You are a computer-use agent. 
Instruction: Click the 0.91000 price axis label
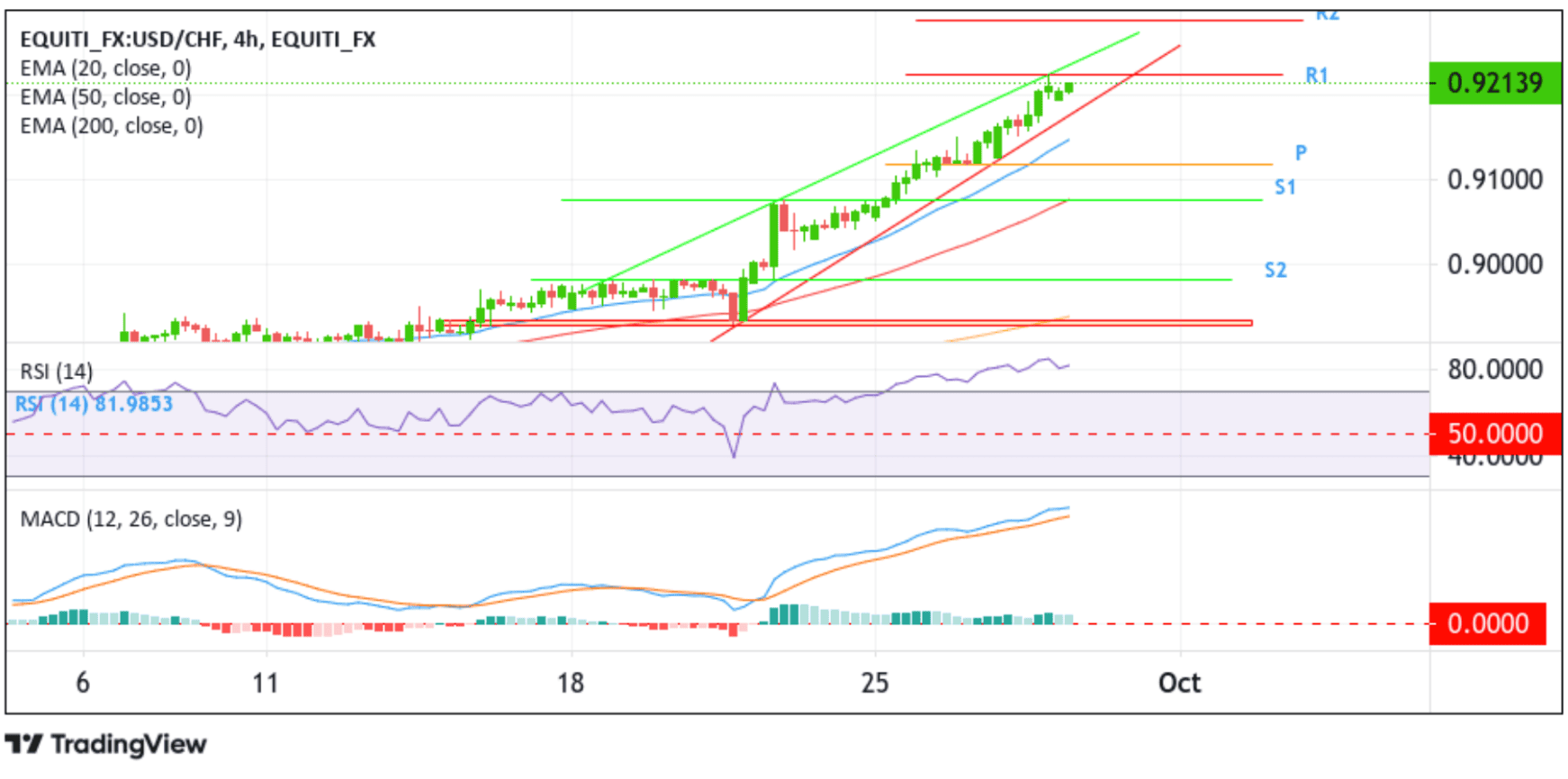click(x=1494, y=179)
